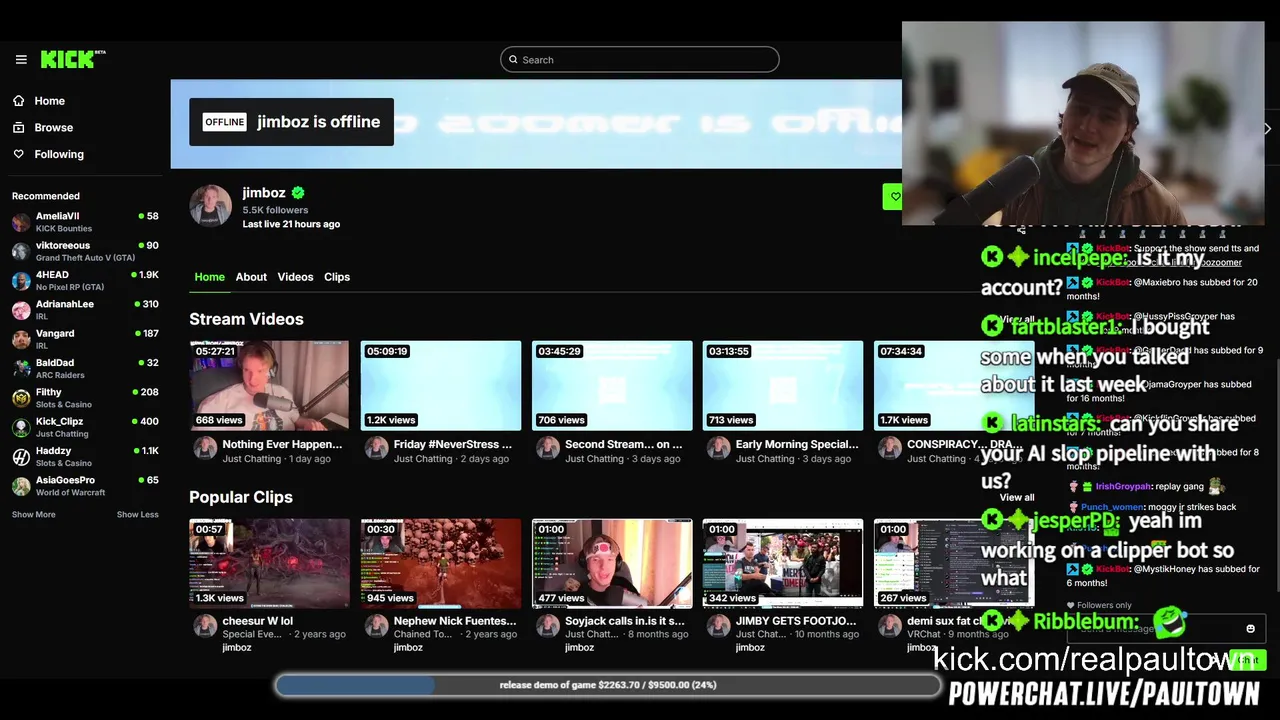
Task: Open Nothing Ever Happen video title
Action: [282, 444]
